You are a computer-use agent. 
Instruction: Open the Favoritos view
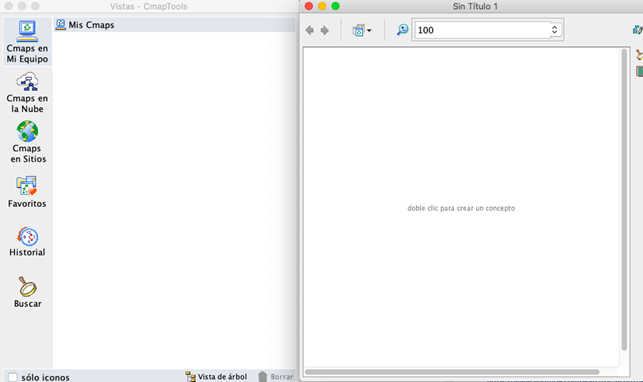click(27, 192)
